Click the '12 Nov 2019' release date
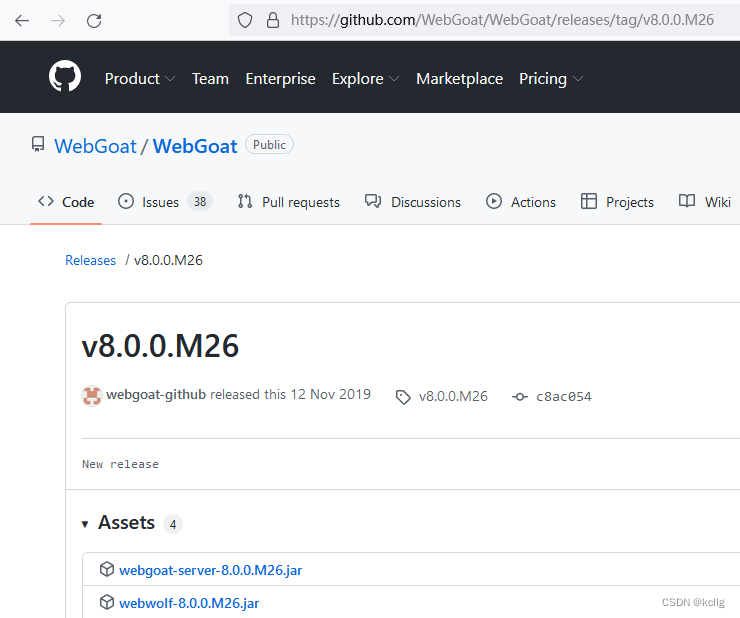Viewport: 740px width, 618px height. [331, 394]
